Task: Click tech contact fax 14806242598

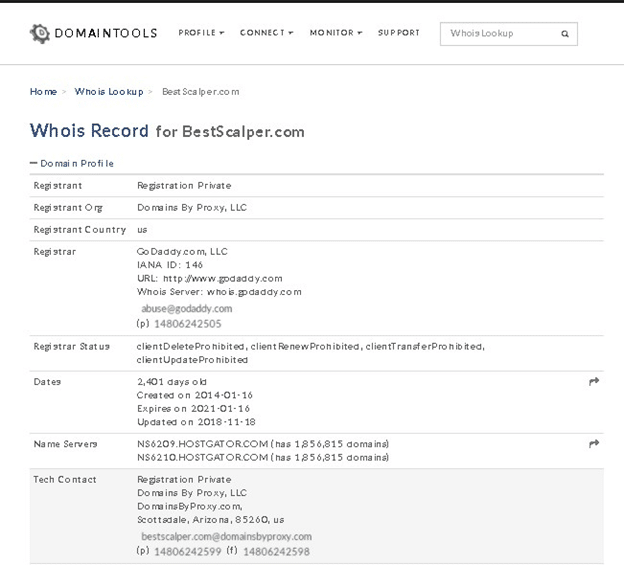Action: tap(277, 552)
